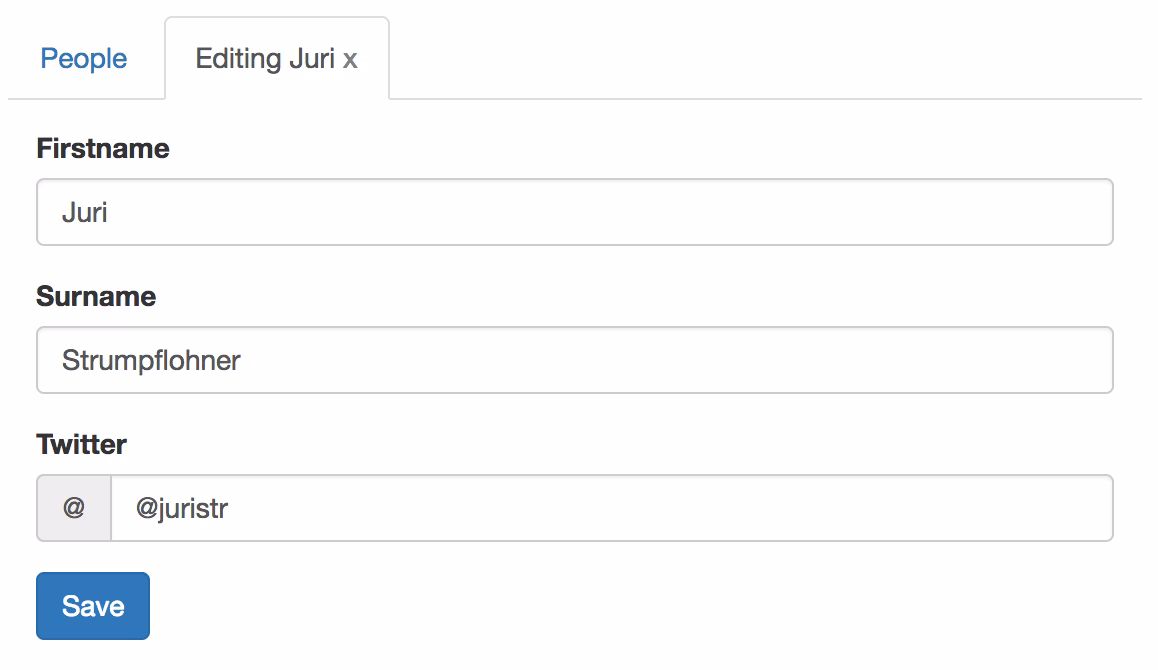This screenshot has width=1158, height=670.
Task: Click the Surname label
Action: click(96, 297)
